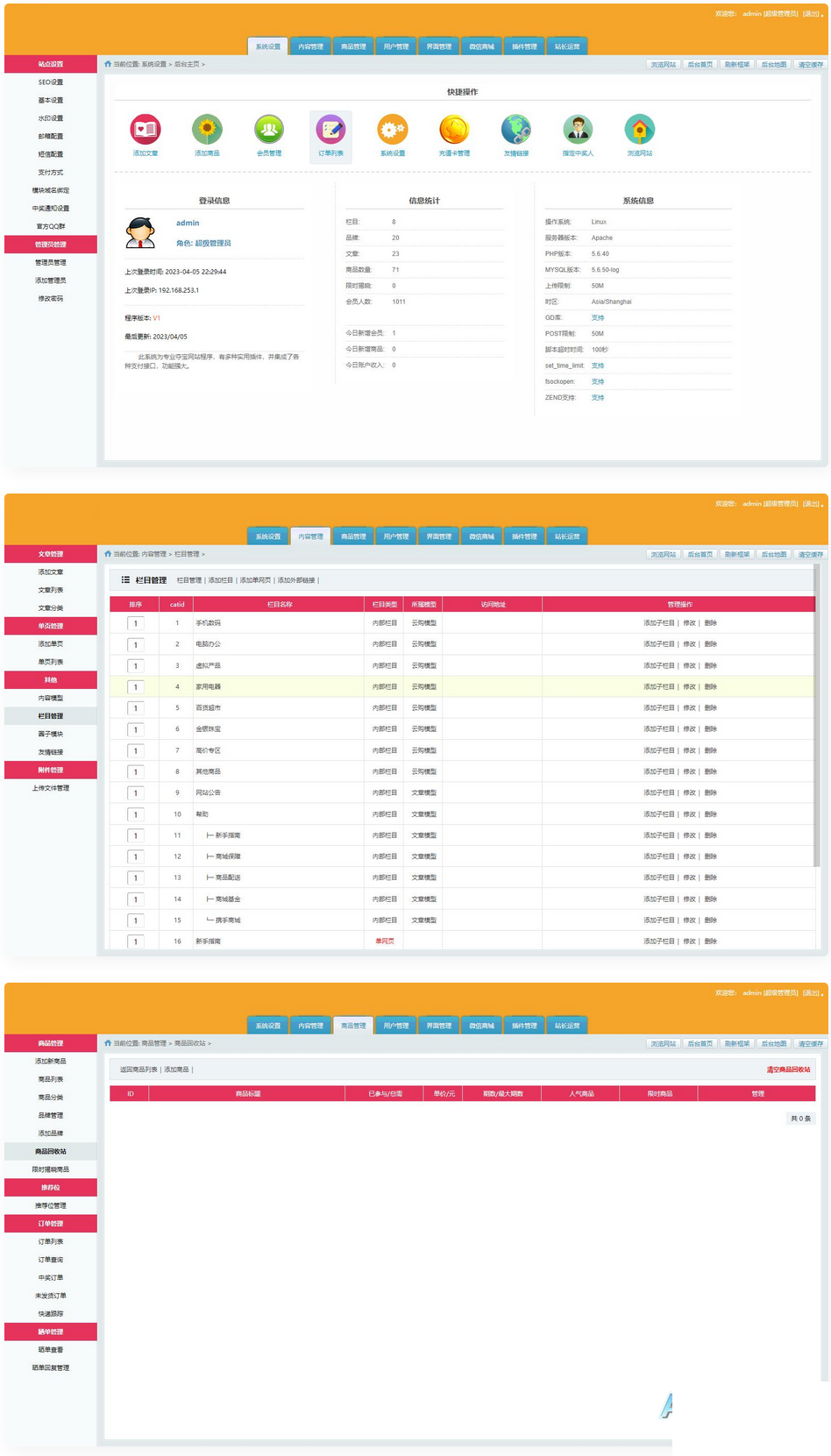Click the orange gear 系统设置 icon
Viewport: 831px width, 1456px height.
[x=392, y=130]
